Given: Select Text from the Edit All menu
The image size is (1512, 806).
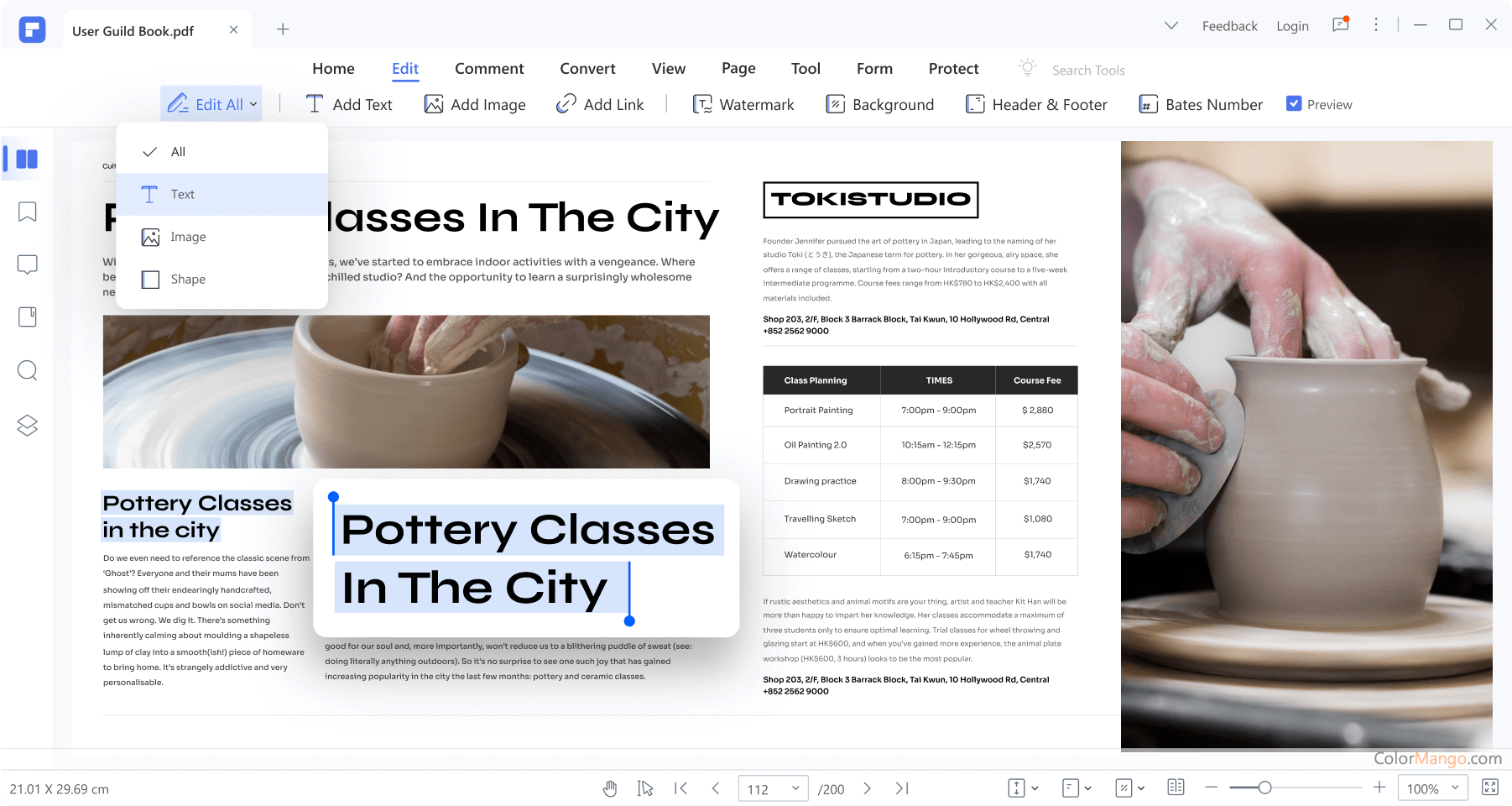Looking at the screenshot, I should [x=183, y=194].
